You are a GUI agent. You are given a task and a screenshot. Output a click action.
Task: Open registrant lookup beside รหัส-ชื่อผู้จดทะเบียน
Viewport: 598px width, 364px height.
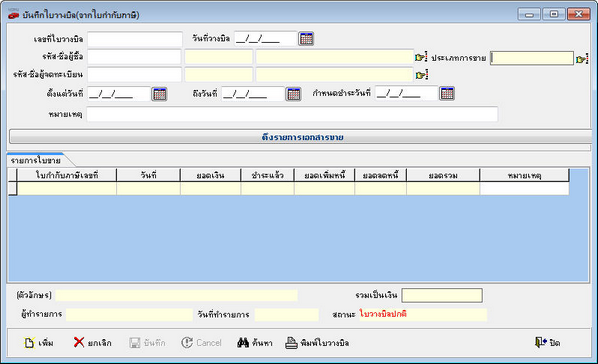click(422, 75)
